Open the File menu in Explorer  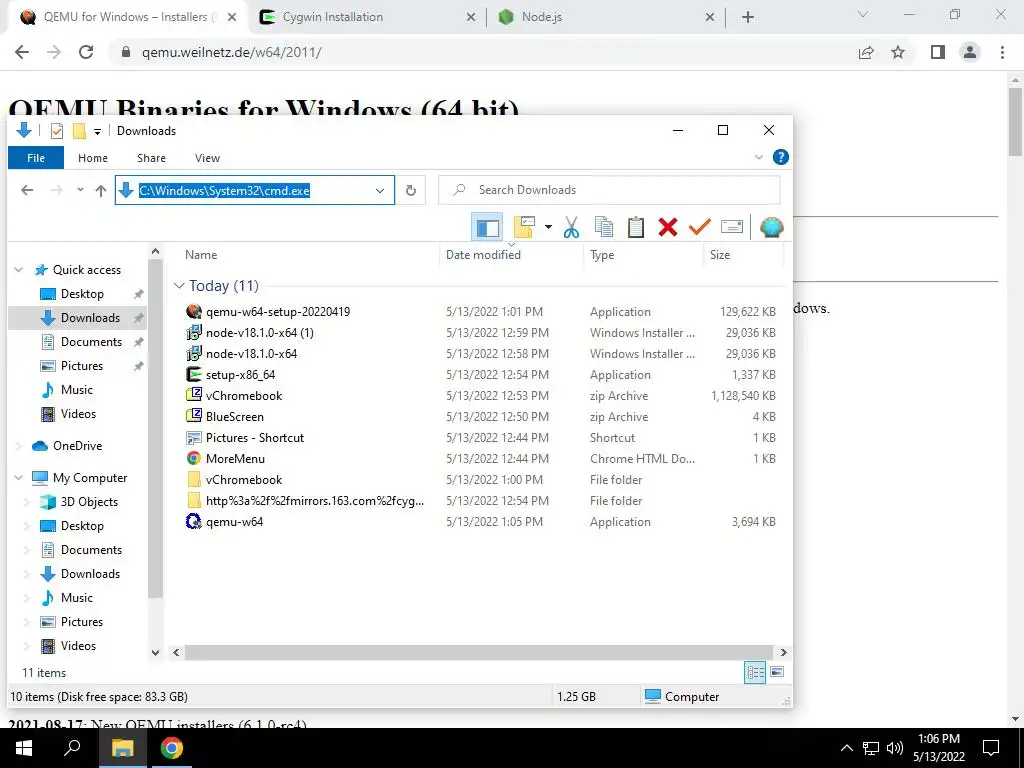pos(36,158)
